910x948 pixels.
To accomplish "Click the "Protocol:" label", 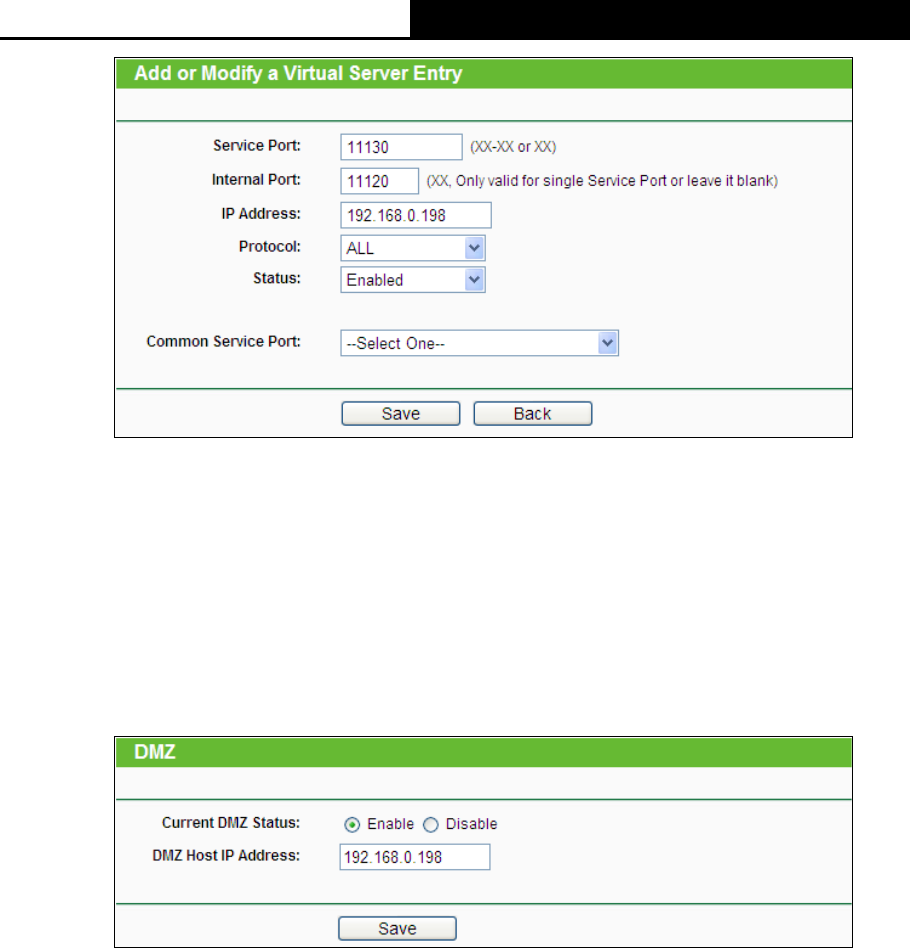I will 269,247.
